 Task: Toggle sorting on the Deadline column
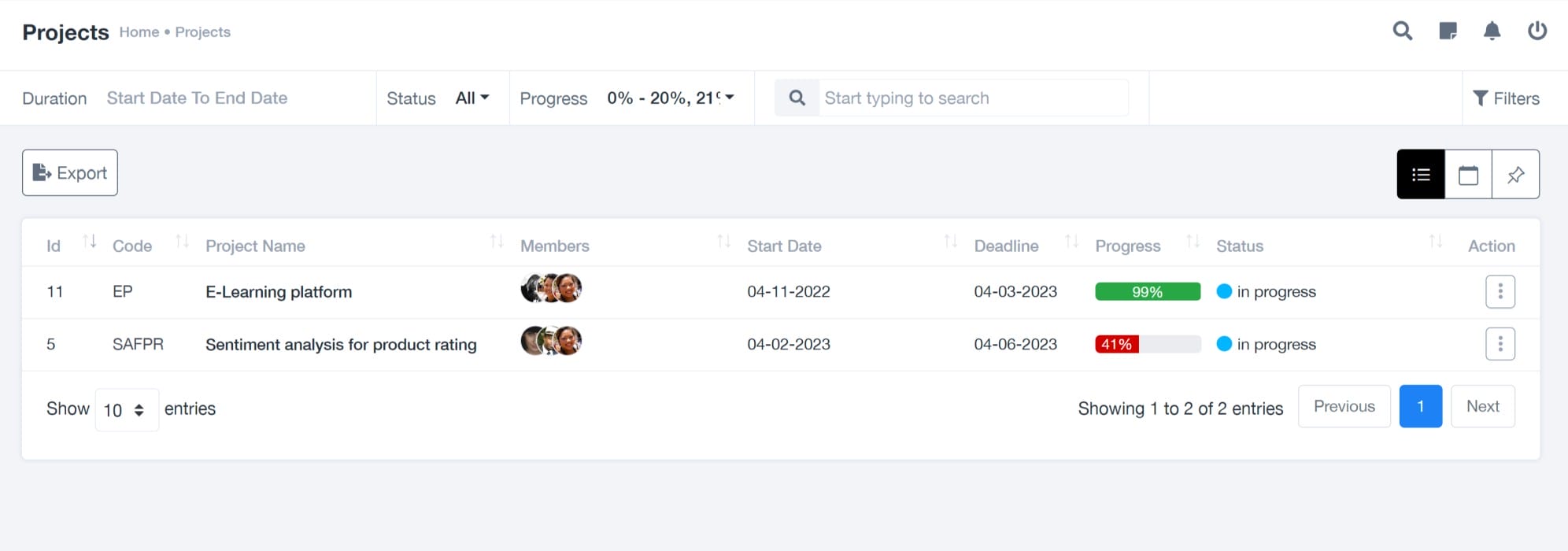(1071, 242)
